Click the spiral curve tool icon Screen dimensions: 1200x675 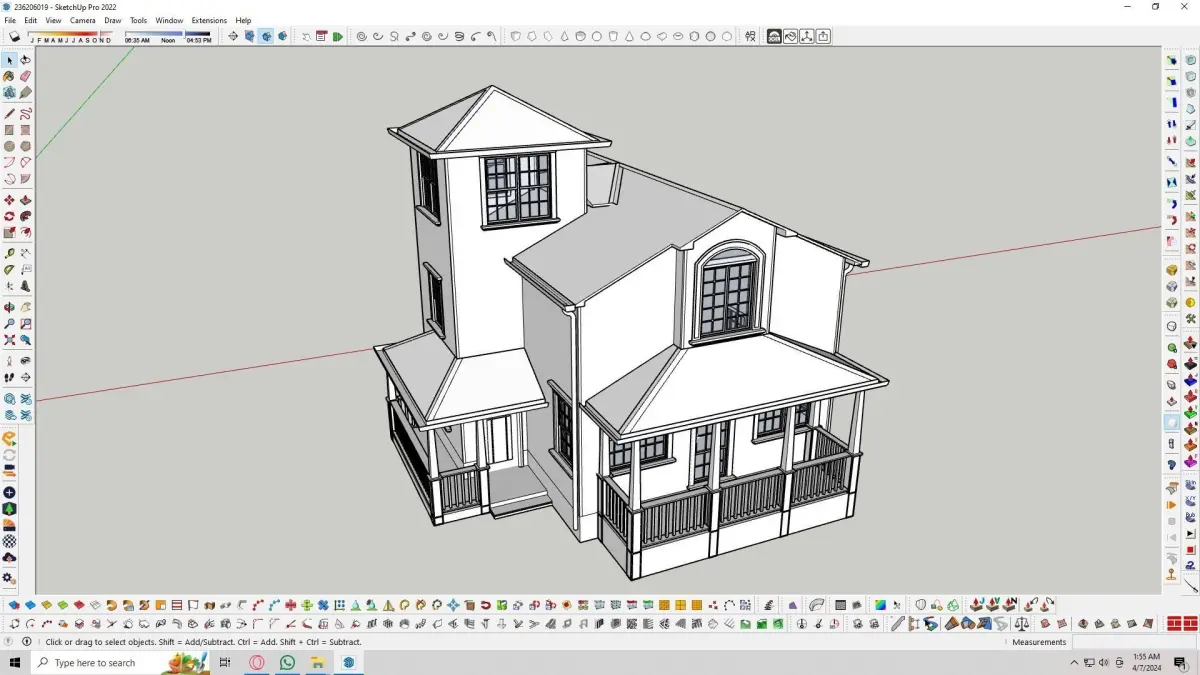tap(361, 36)
